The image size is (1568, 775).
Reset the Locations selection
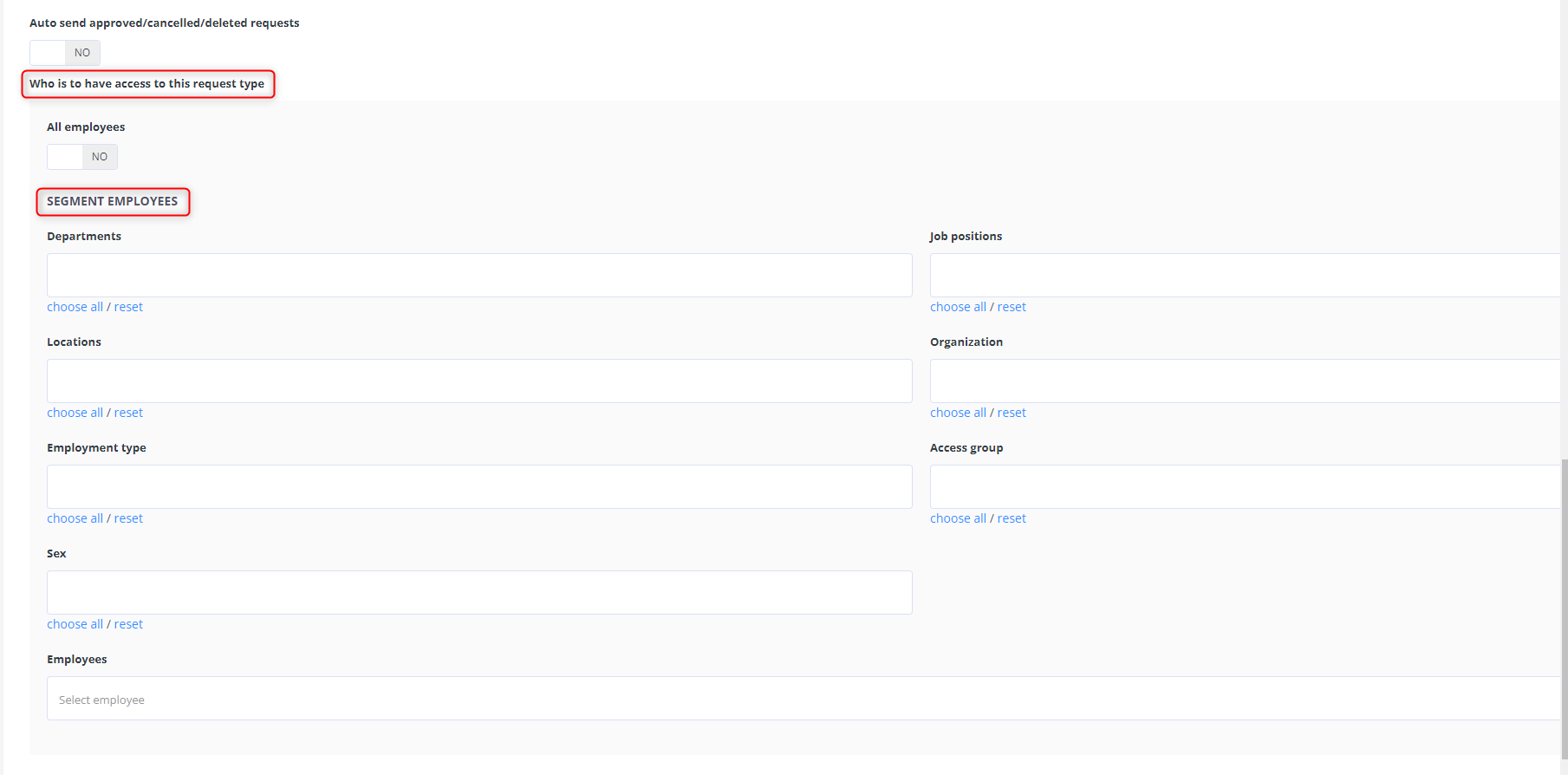click(128, 413)
